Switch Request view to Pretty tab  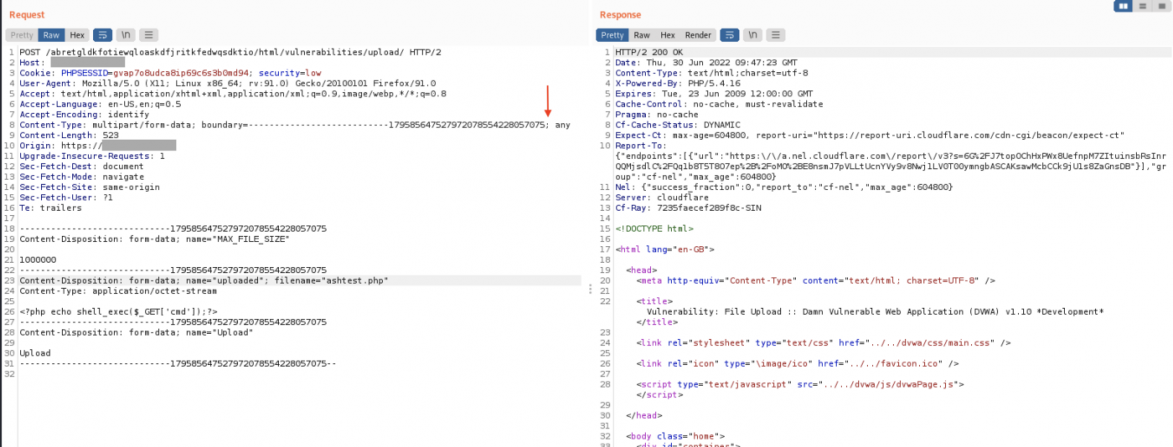click(22, 34)
